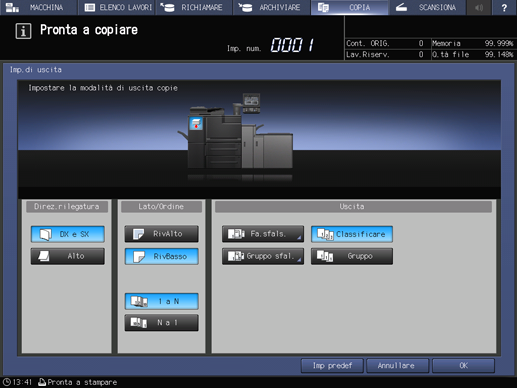Go to the ARCHIVIARE tab
The height and width of the screenshot is (388, 517).
pos(272,7)
